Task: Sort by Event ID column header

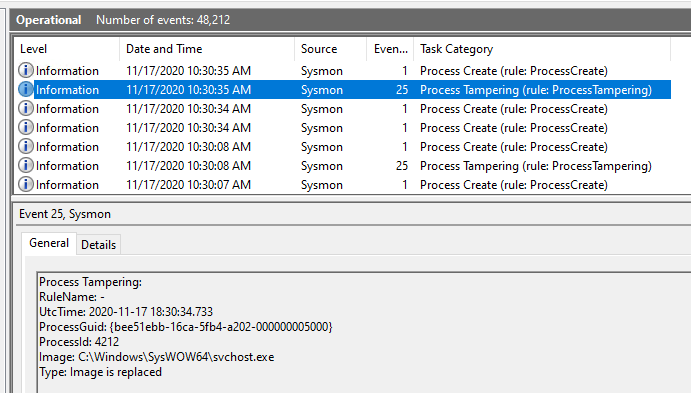Action: [390, 49]
